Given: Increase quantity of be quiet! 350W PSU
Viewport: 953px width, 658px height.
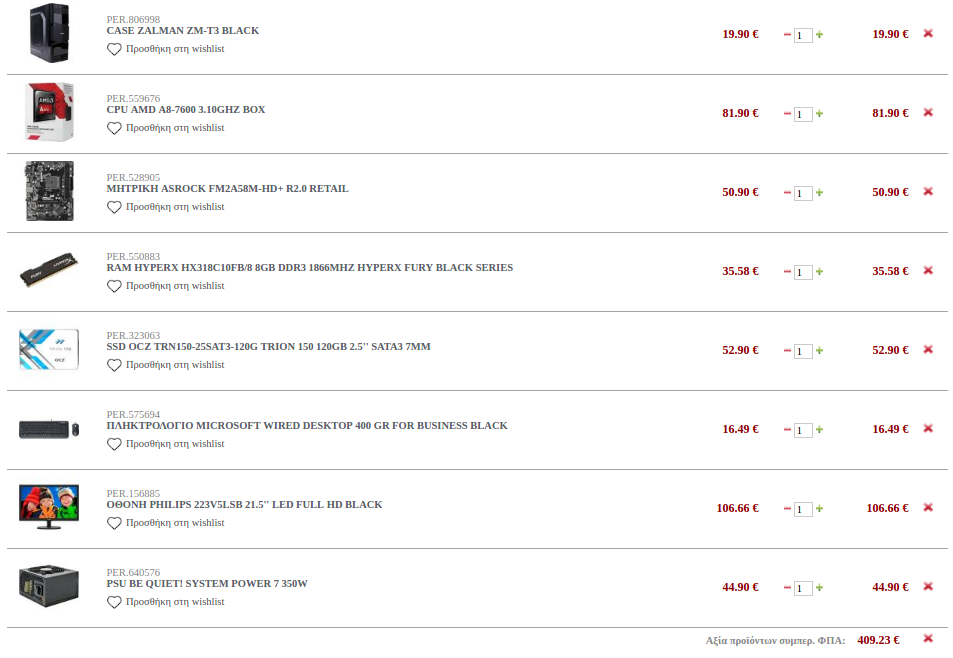Looking at the screenshot, I should point(819,588).
